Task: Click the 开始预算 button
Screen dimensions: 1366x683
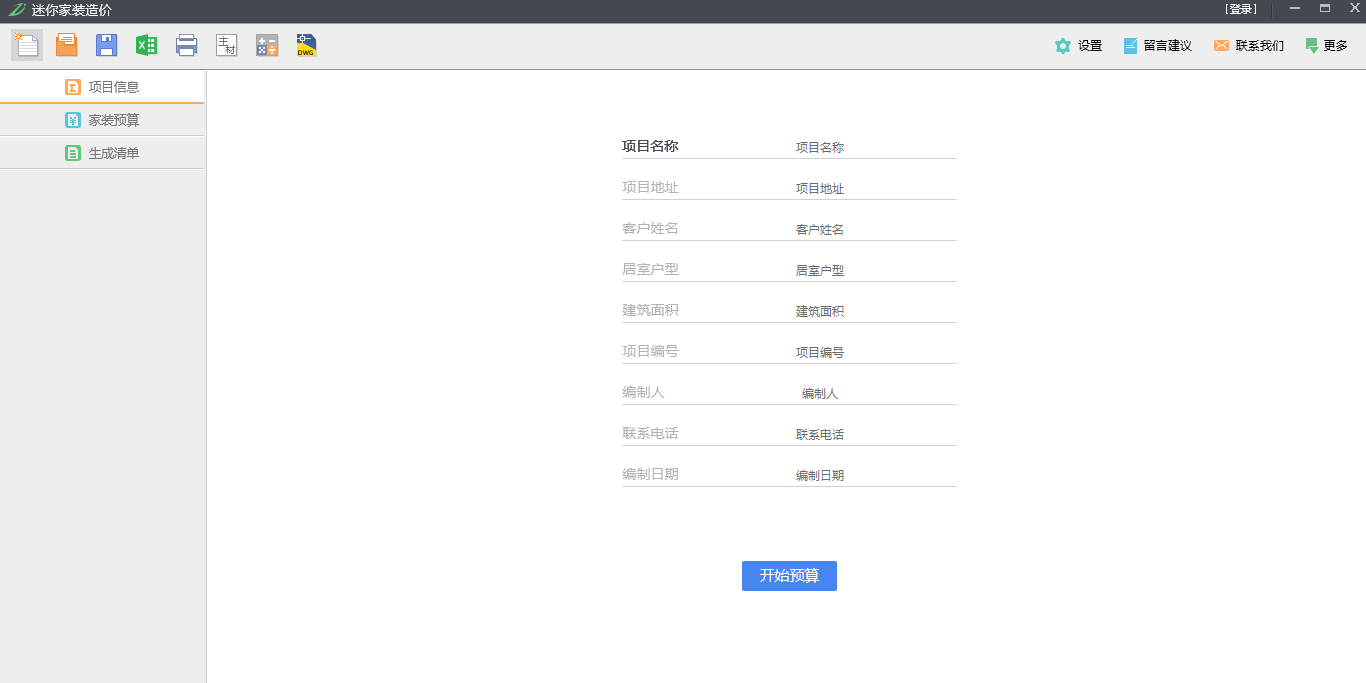Action: [789, 576]
